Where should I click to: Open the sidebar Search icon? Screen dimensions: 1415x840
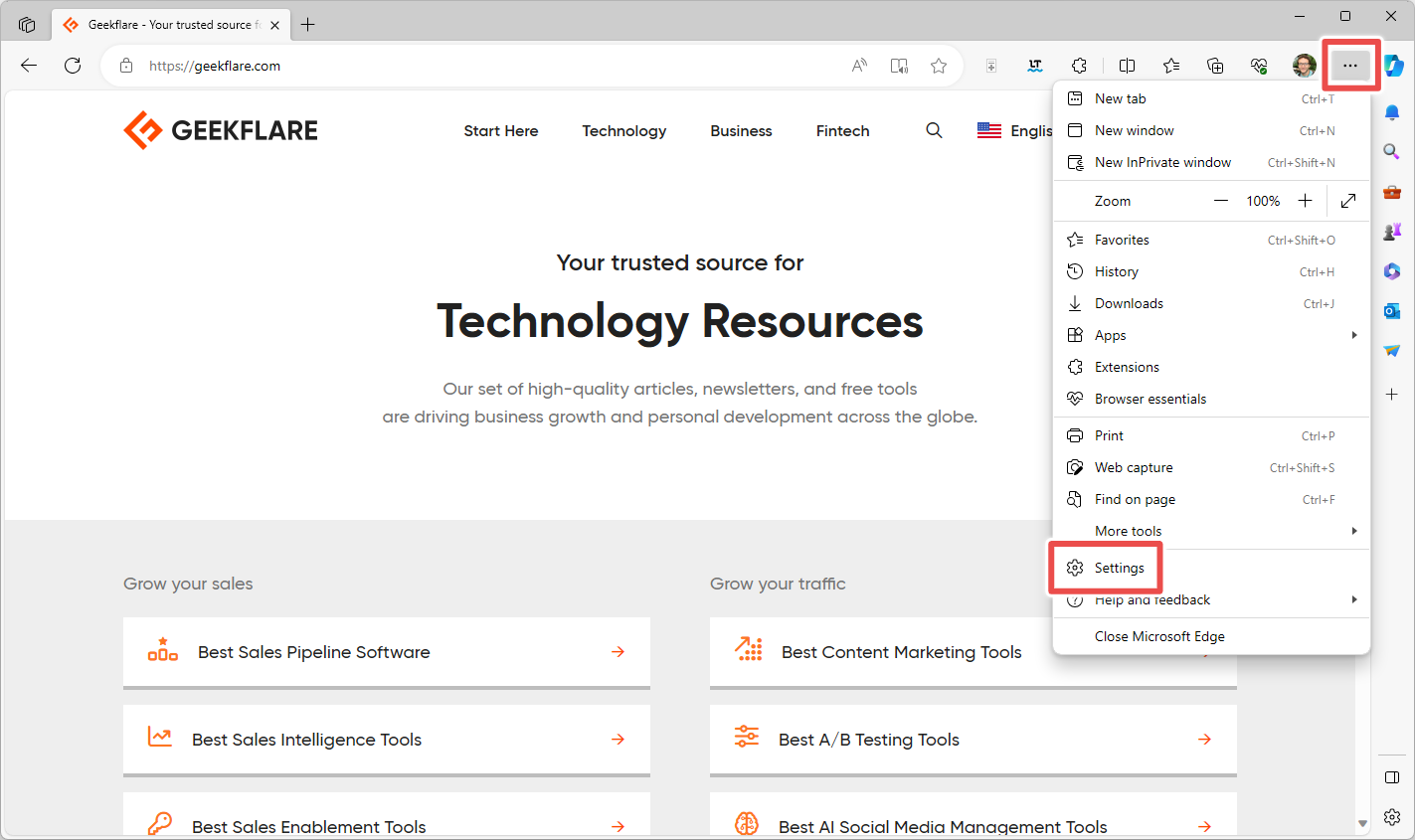tap(1392, 151)
